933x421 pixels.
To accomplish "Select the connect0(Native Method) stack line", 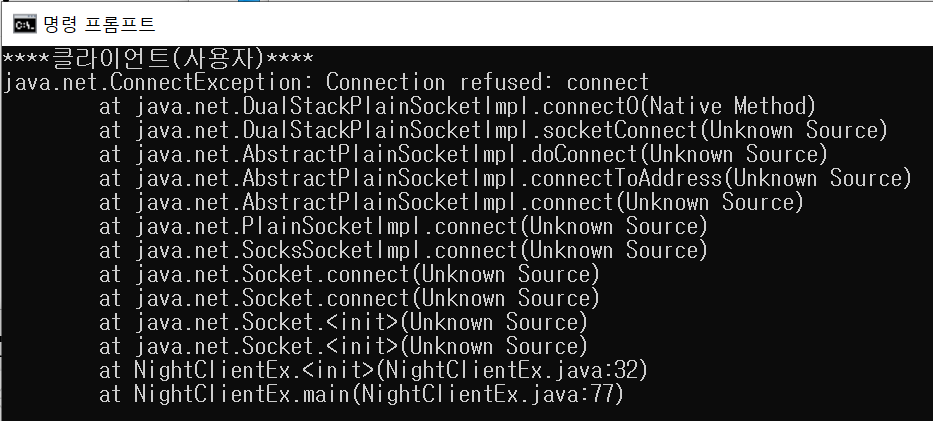I will click(457, 106).
